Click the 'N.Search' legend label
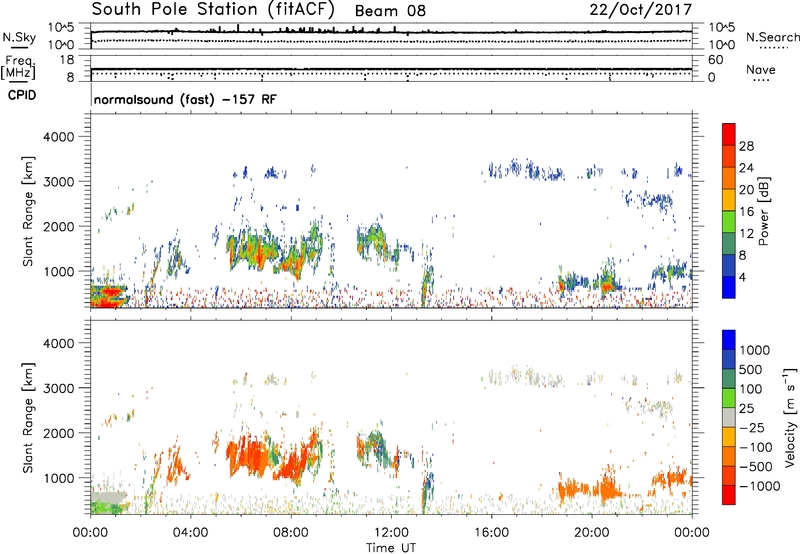The height and width of the screenshot is (554, 800). (773, 37)
